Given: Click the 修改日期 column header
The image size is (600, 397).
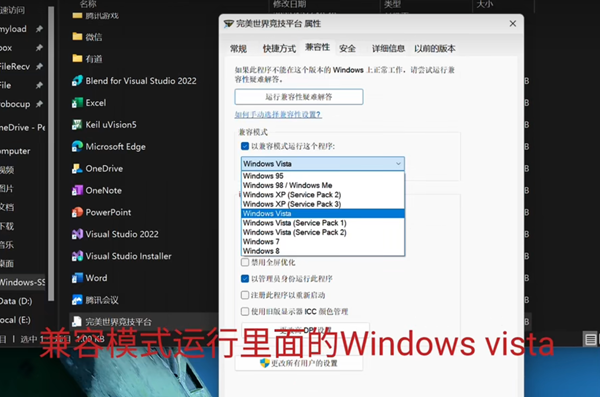Looking at the screenshot, I should pos(290,4).
